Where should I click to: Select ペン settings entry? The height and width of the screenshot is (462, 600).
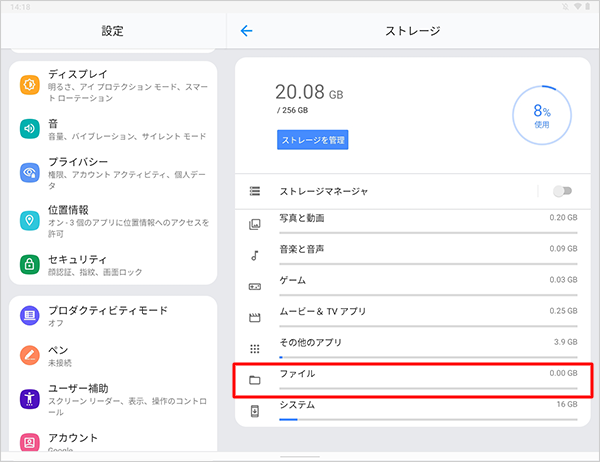[x=113, y=356]
